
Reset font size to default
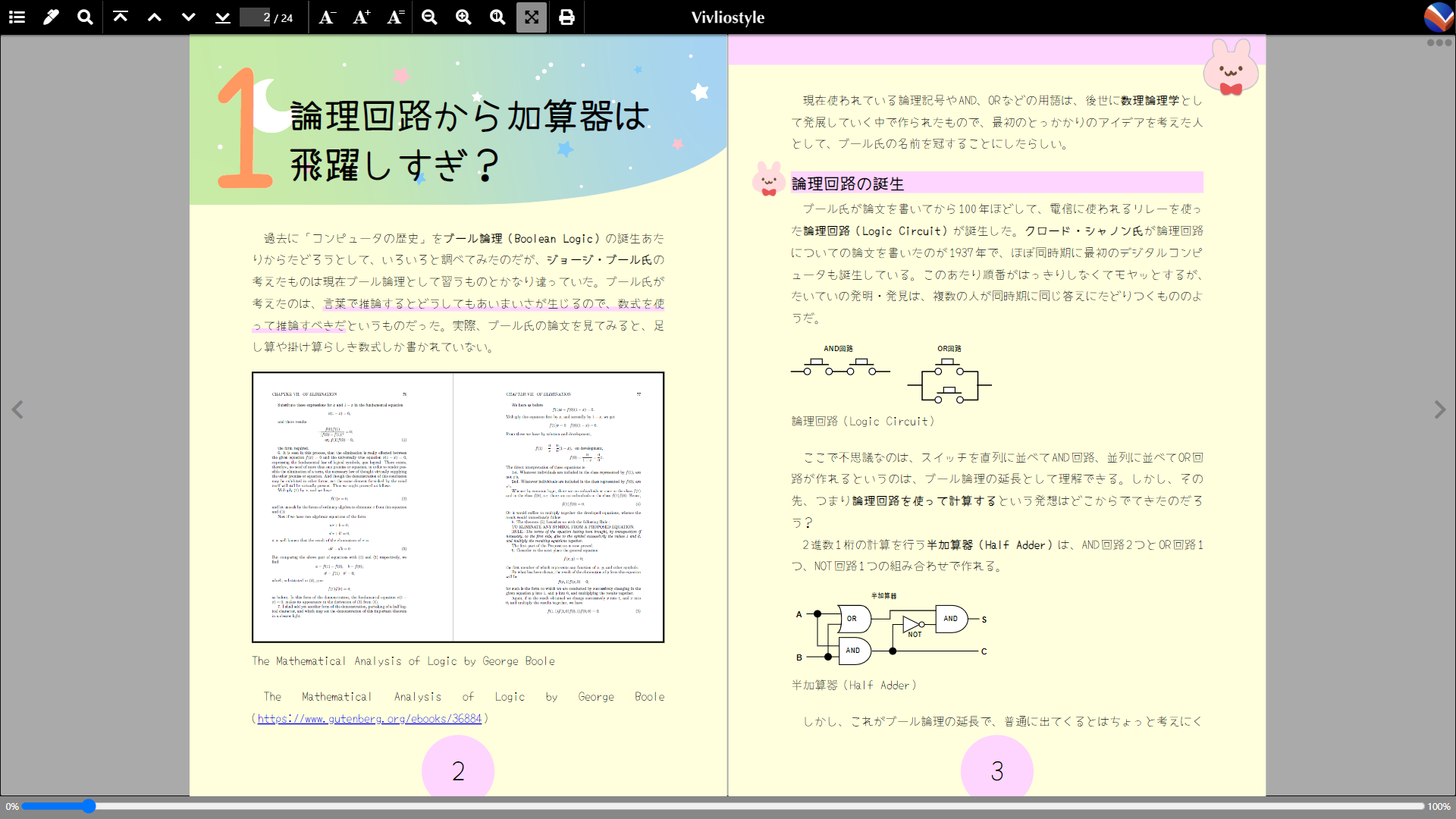coord(394,17)
